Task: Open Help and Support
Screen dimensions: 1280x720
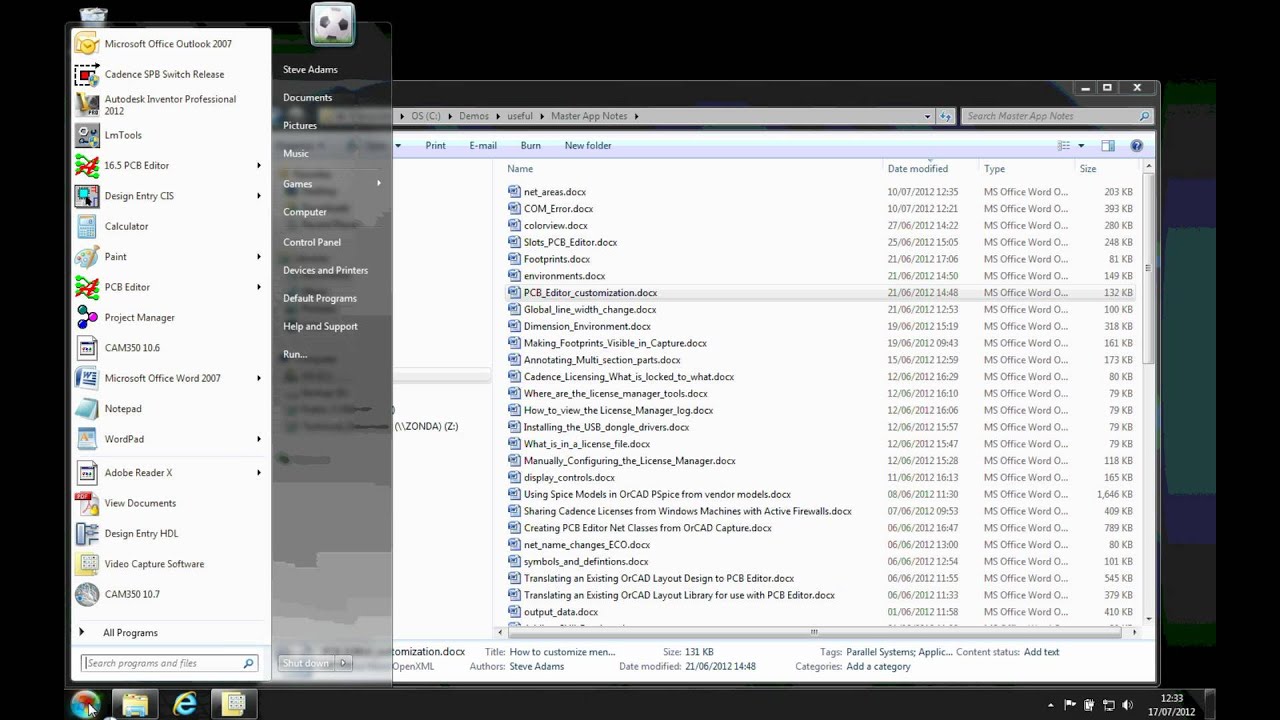Action: click(320, 326)
